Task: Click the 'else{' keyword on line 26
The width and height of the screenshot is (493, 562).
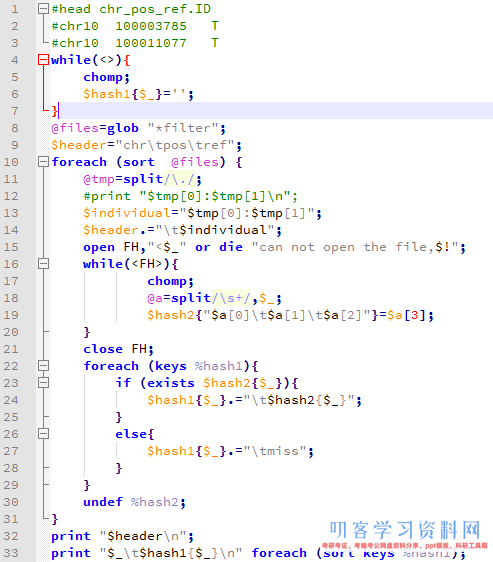Action: point(135,434)
